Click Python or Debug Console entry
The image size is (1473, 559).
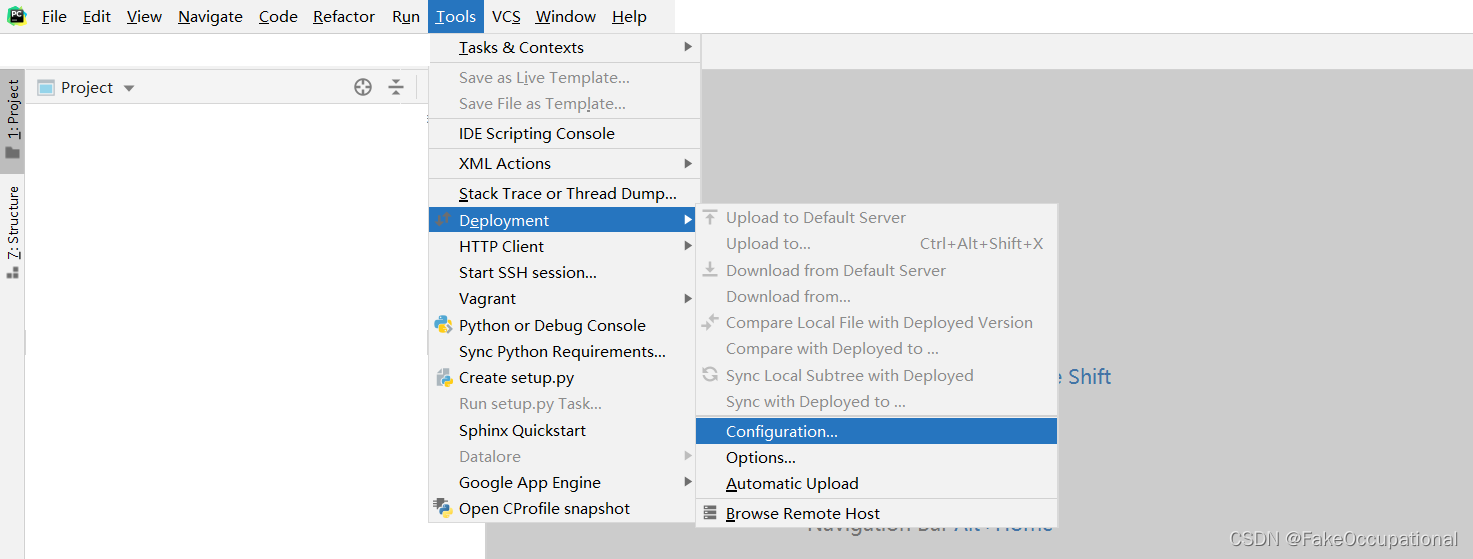pos(564,325)
